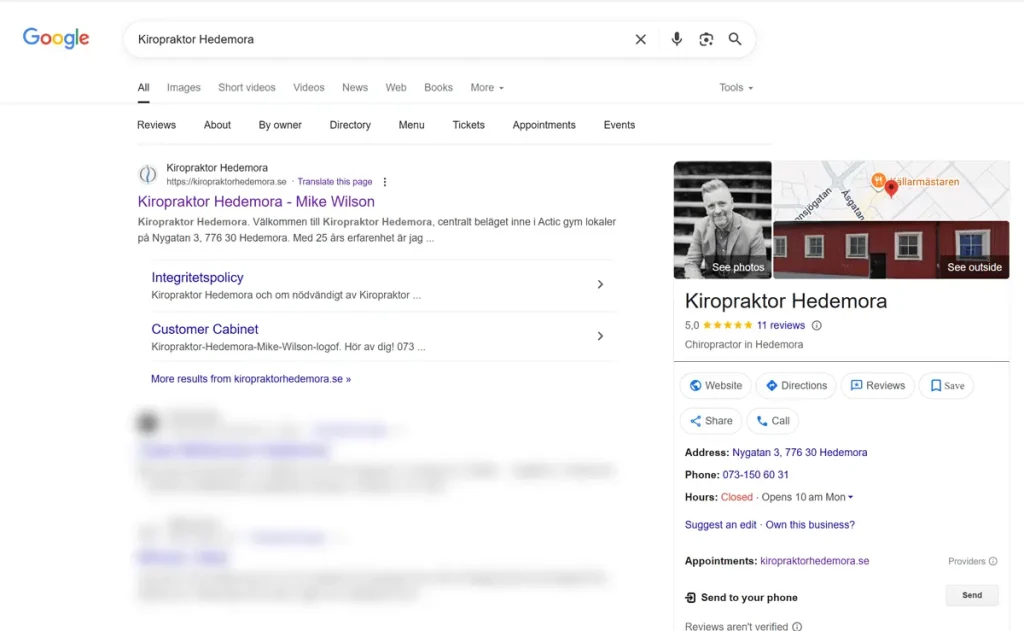Click the magnifying glass search icon
The image size is (1024, 631).
click(735, 39)
